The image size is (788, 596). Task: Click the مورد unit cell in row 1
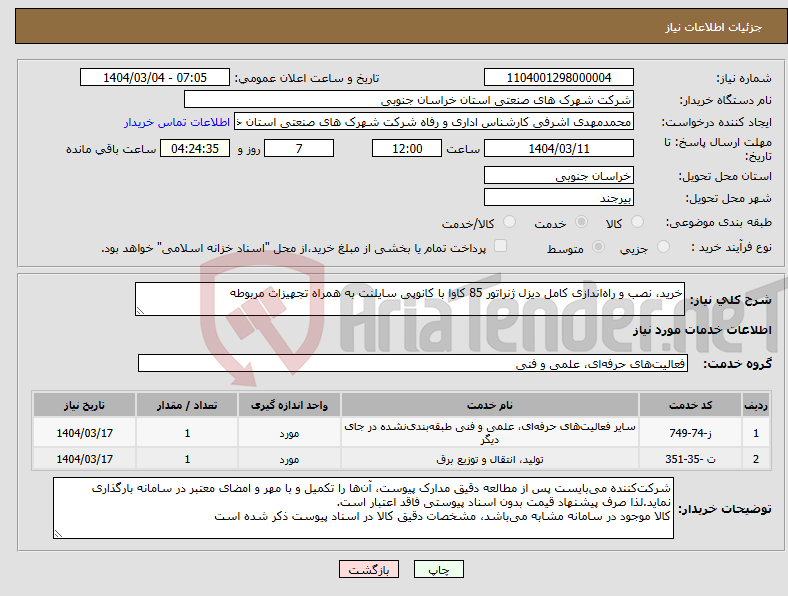point(289,433)
